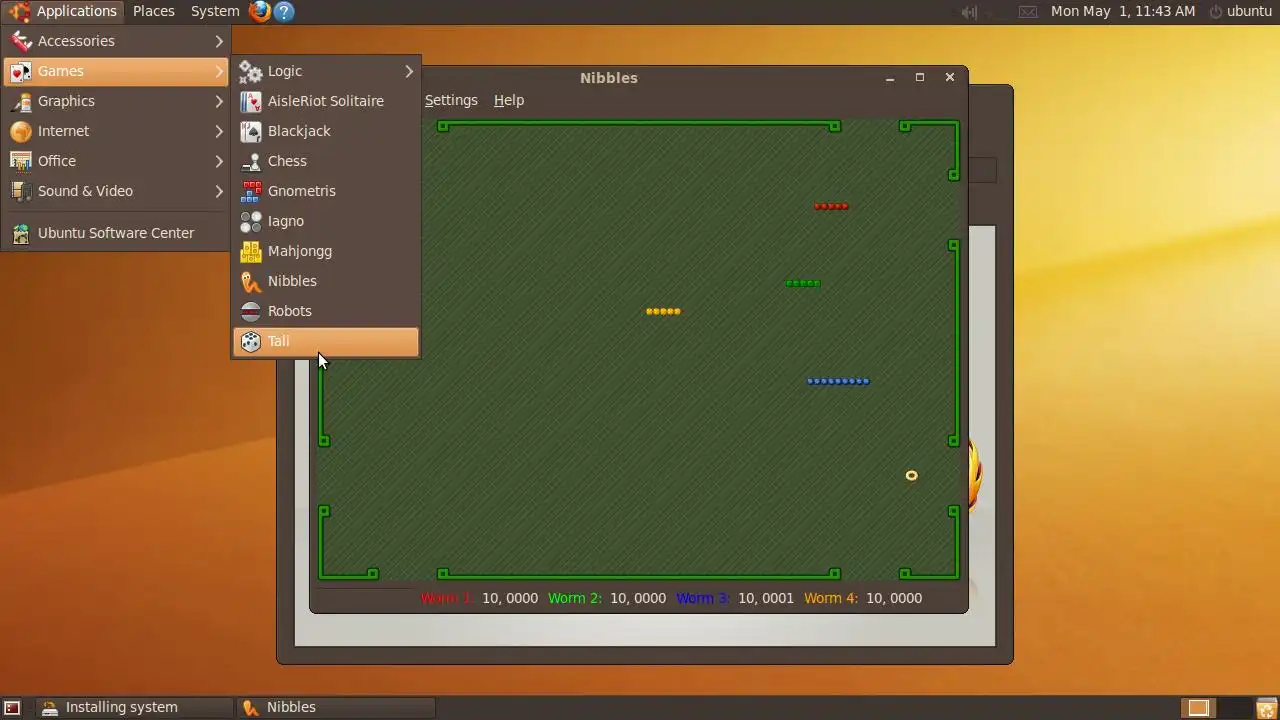Click the yellow worm on the board
The height and width of the screenshot is (720, 1280).
(x=663, y=311)
